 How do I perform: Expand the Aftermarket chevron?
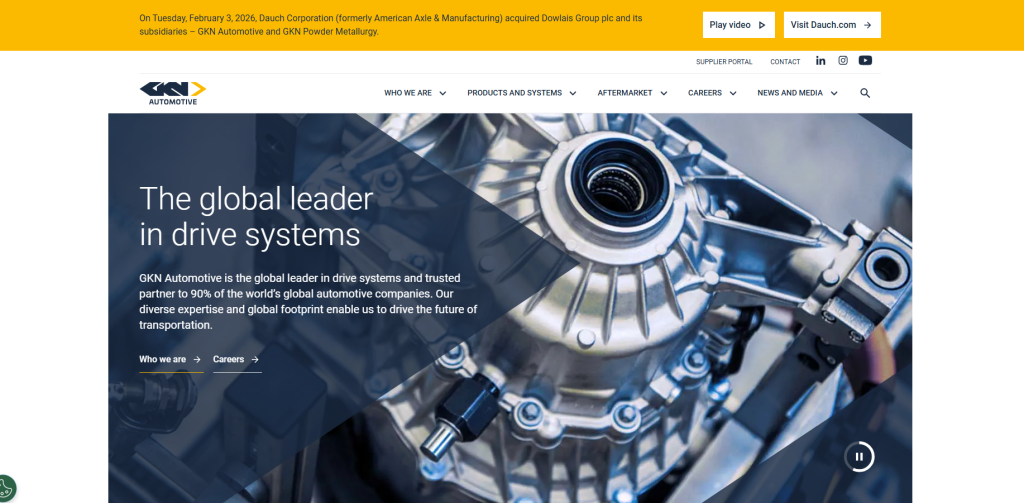click(x=664, y=93)
